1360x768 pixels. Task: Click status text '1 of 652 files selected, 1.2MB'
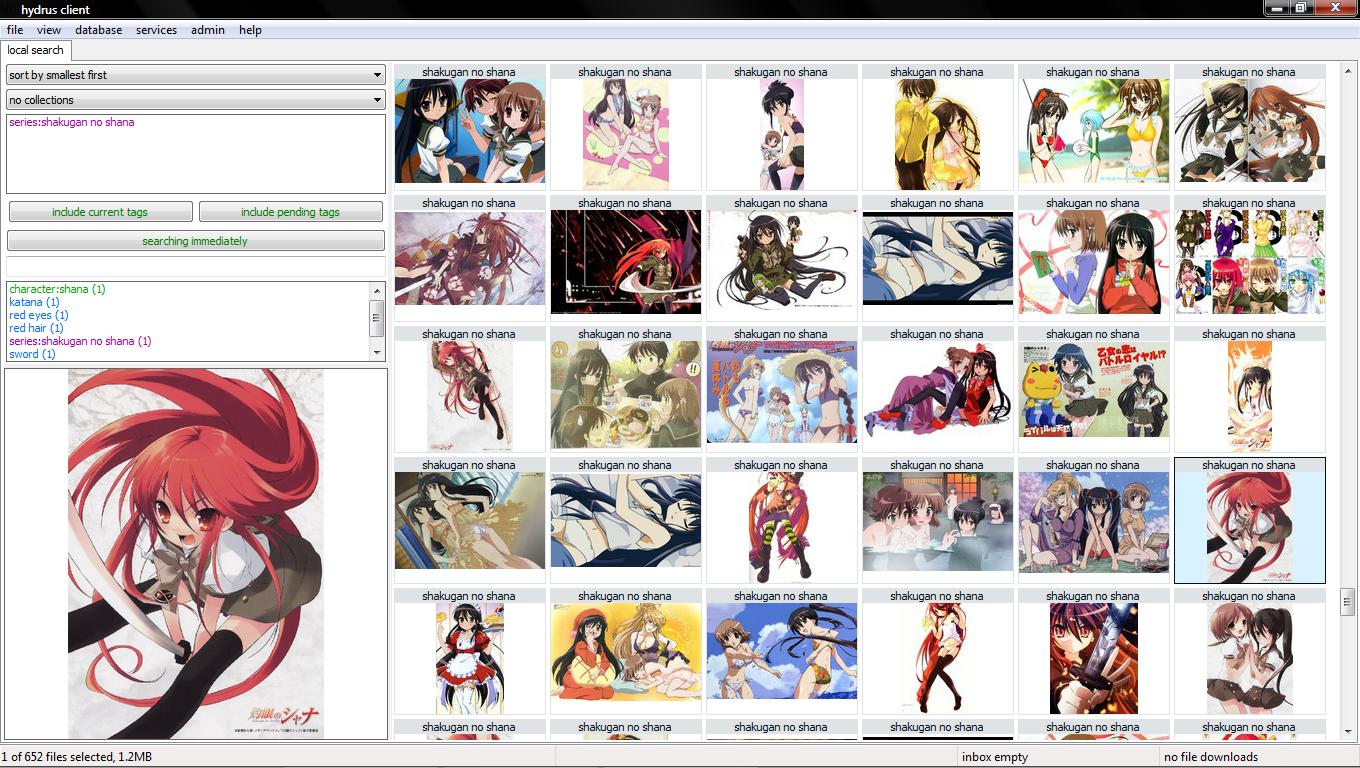(x=77, y=757)
